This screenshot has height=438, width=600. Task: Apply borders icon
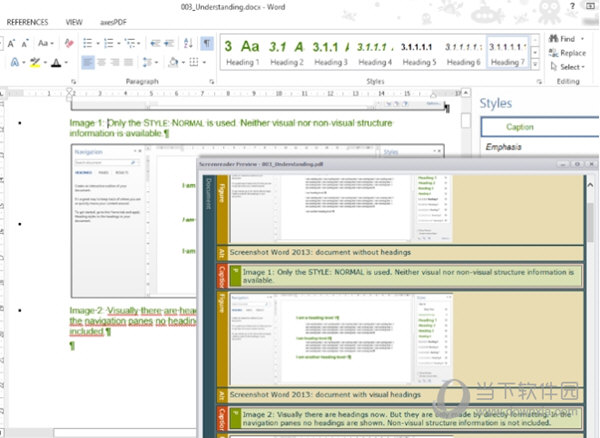point(194,62)
